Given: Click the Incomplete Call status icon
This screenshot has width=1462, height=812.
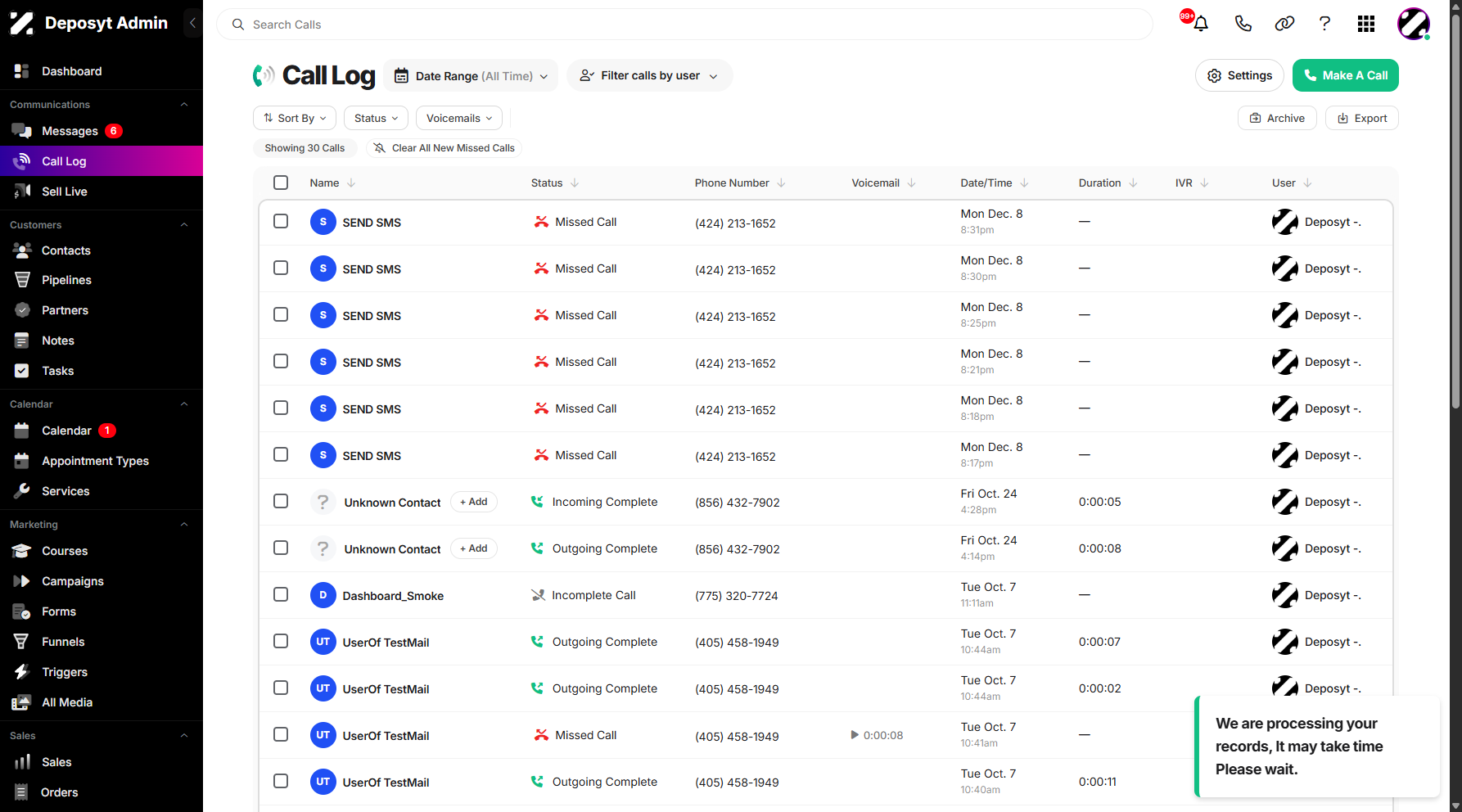Looking at the screenshot, I should pyautogui.click(x=538, y=595).
